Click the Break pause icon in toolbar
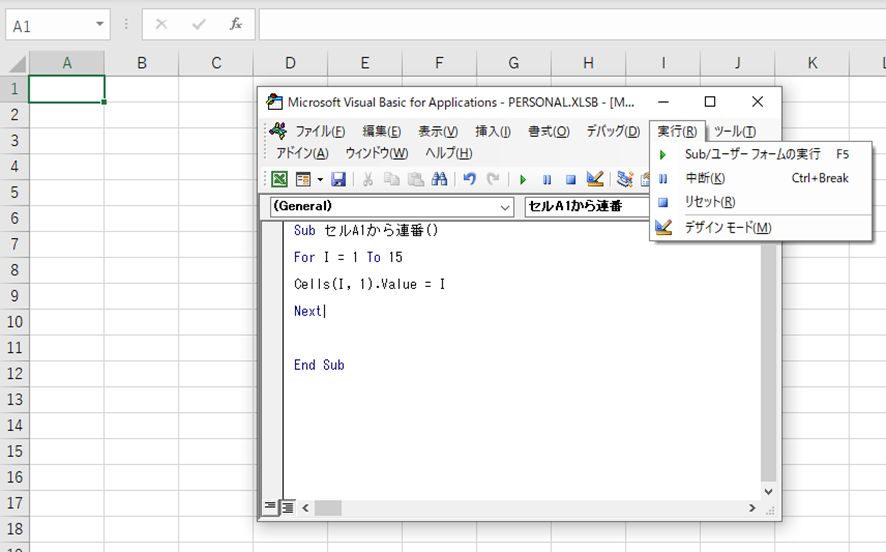 [x=547, y=180]
